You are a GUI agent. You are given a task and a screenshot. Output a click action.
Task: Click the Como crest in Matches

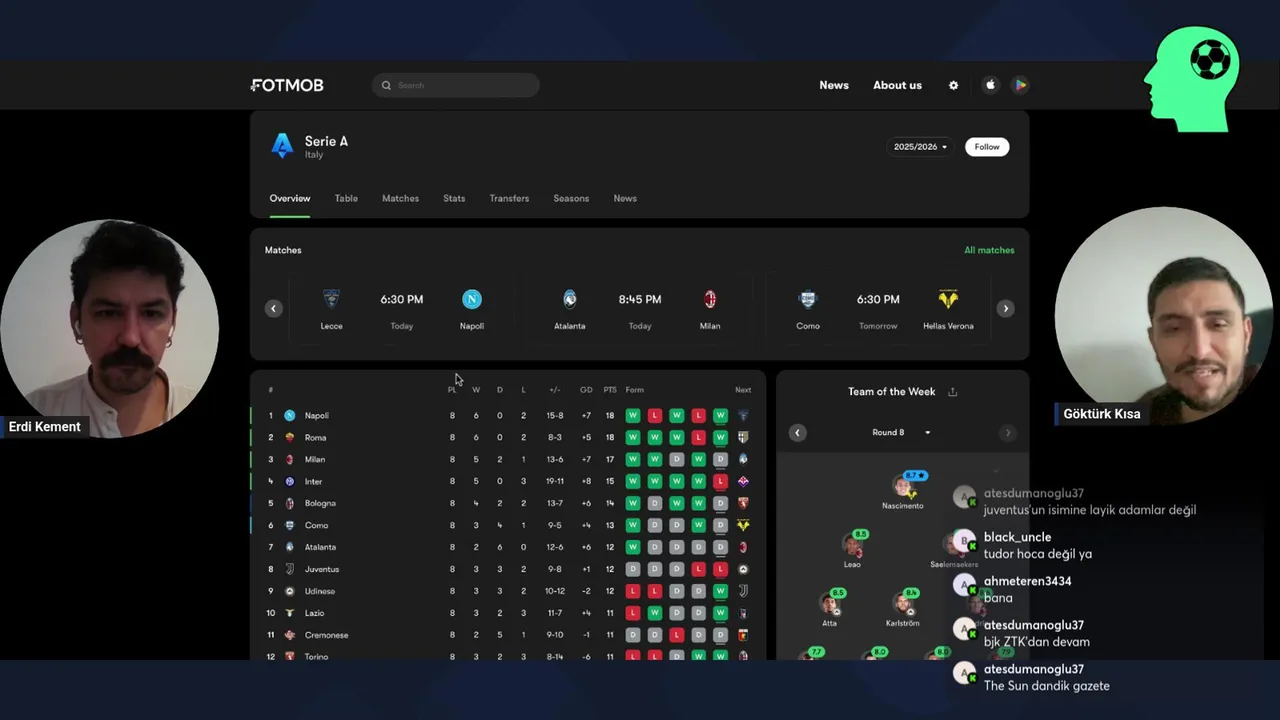(x=808, y=299)
